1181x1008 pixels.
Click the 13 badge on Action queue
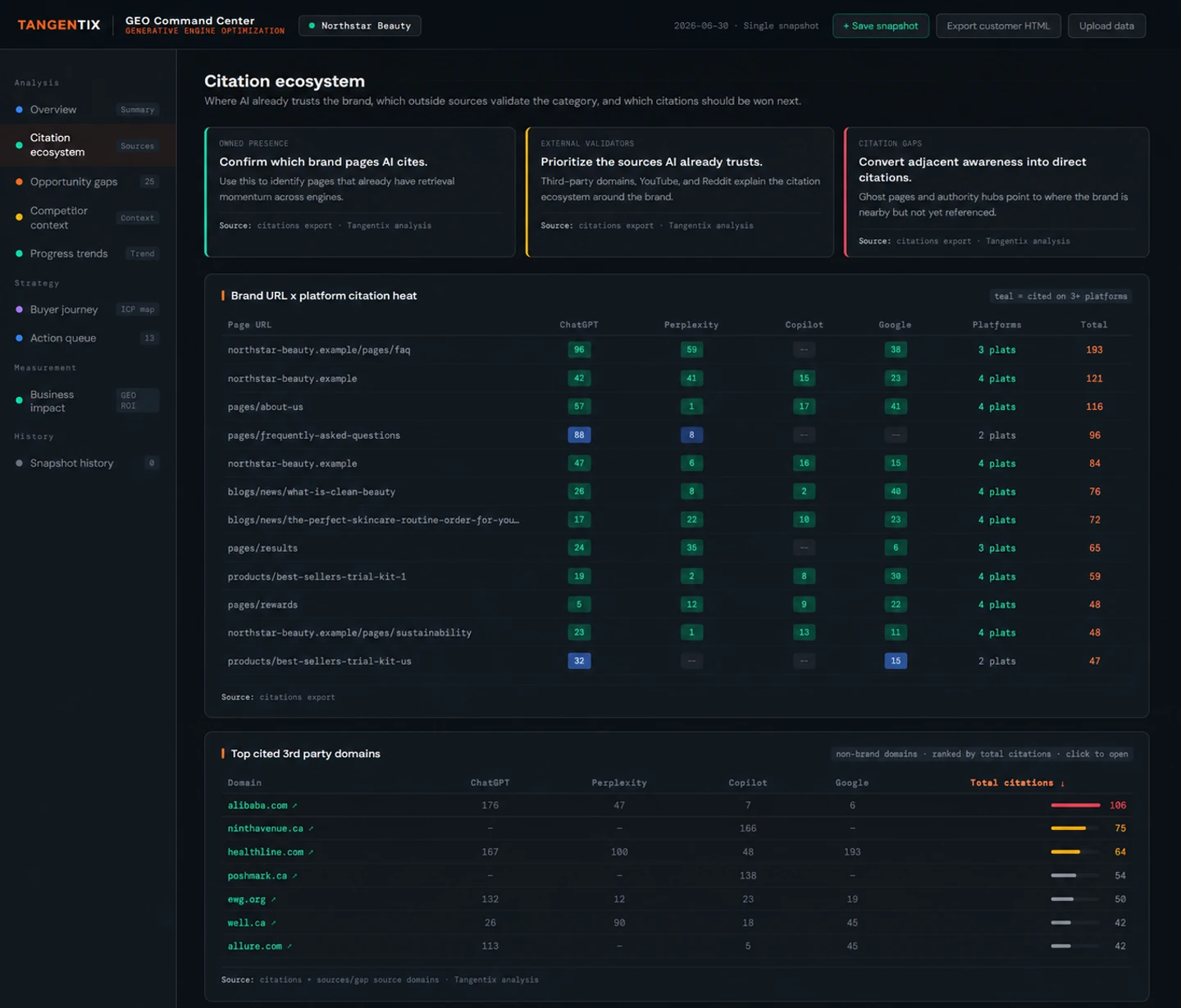pos(149,338)
